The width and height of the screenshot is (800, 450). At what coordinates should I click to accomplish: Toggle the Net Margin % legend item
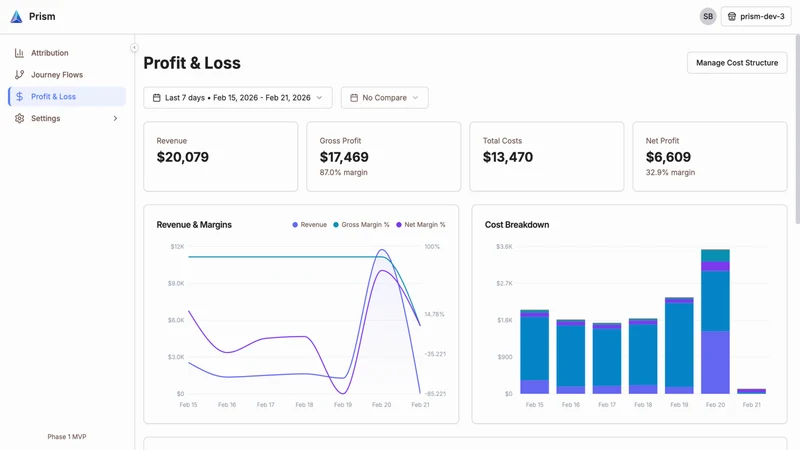[421, 224]
